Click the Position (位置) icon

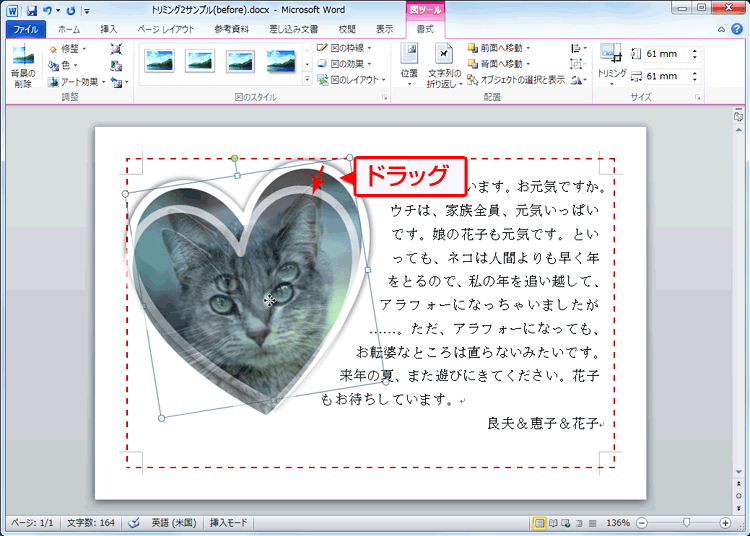tap(409, 65)
